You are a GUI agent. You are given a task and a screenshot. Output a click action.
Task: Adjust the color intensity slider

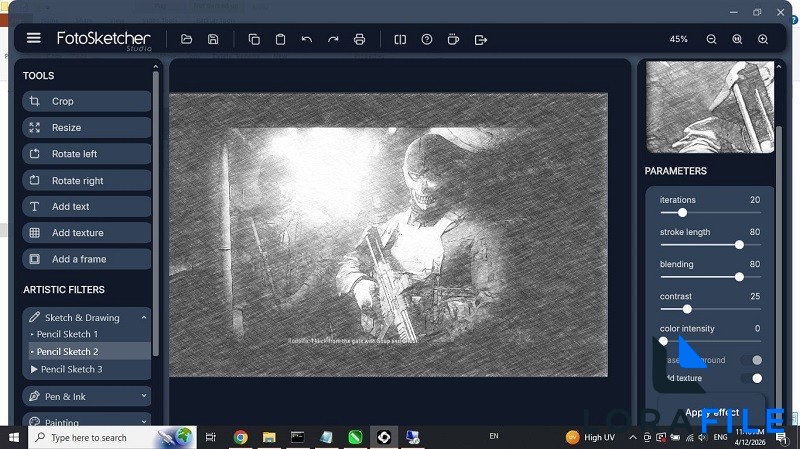[x=710, y=341]
